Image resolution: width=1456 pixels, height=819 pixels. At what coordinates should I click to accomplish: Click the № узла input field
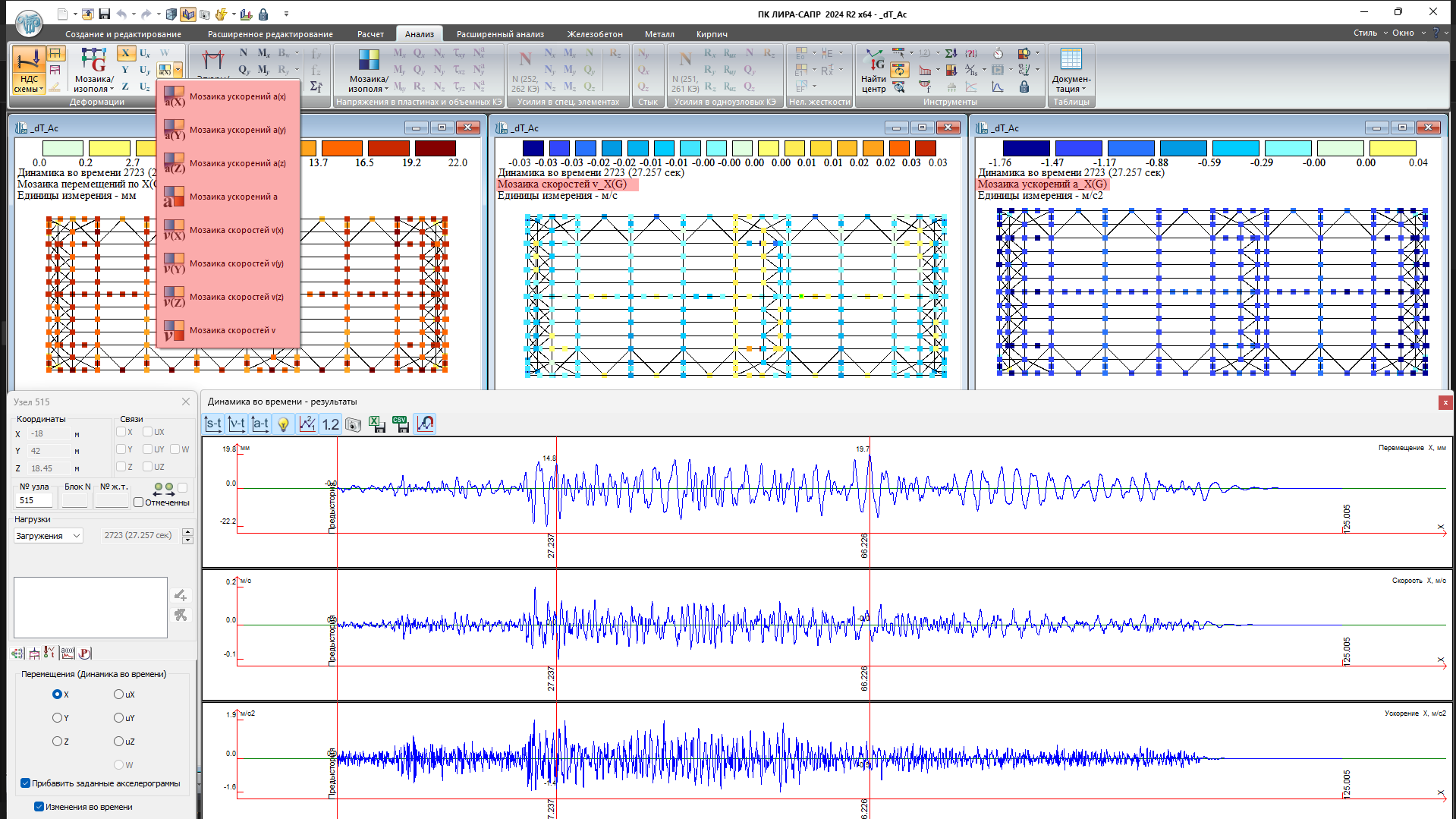pos(34,501)
